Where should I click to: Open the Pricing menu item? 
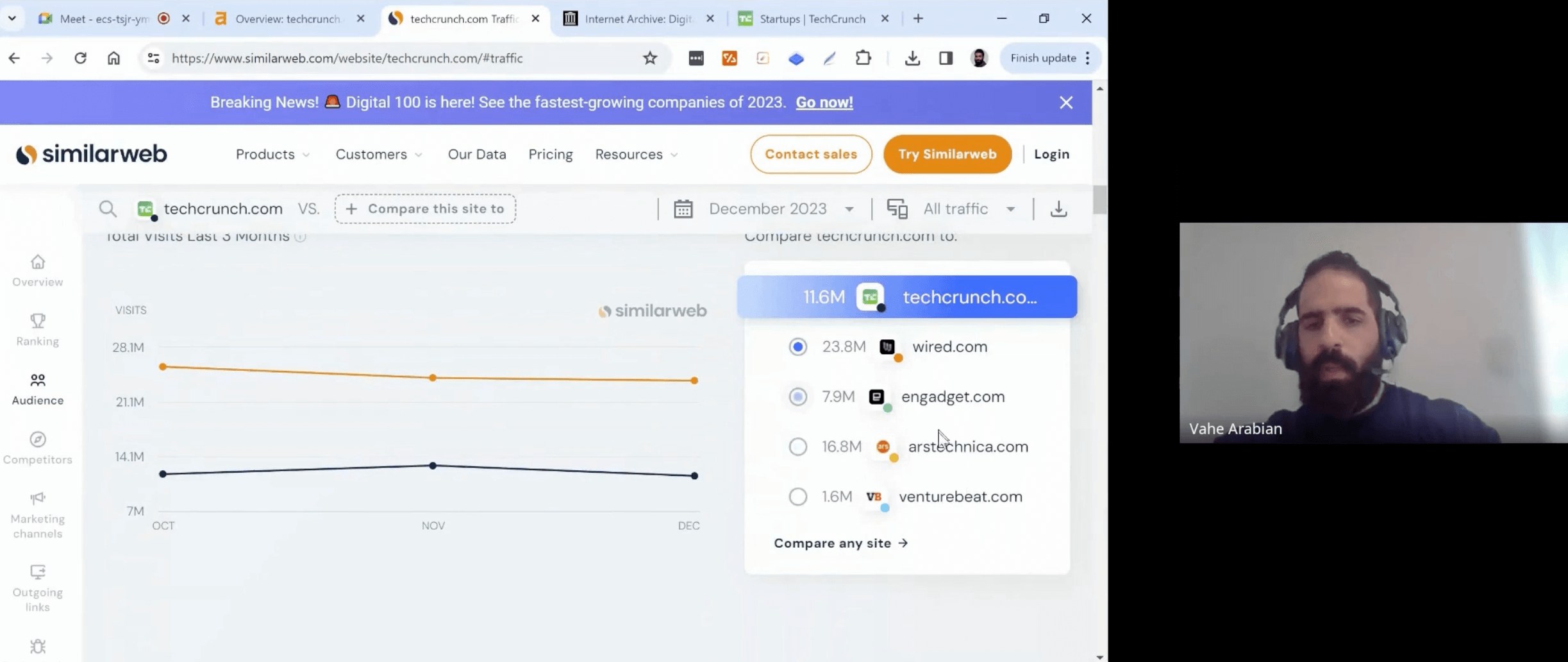coord(550,155)
